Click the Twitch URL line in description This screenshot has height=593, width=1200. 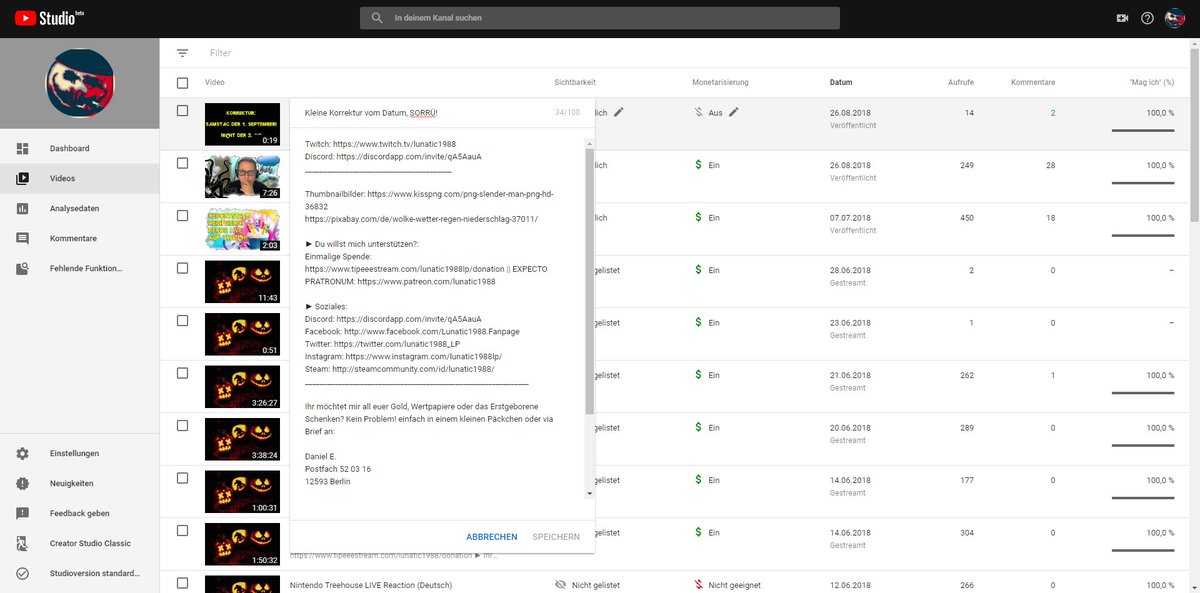click(380, 144)
